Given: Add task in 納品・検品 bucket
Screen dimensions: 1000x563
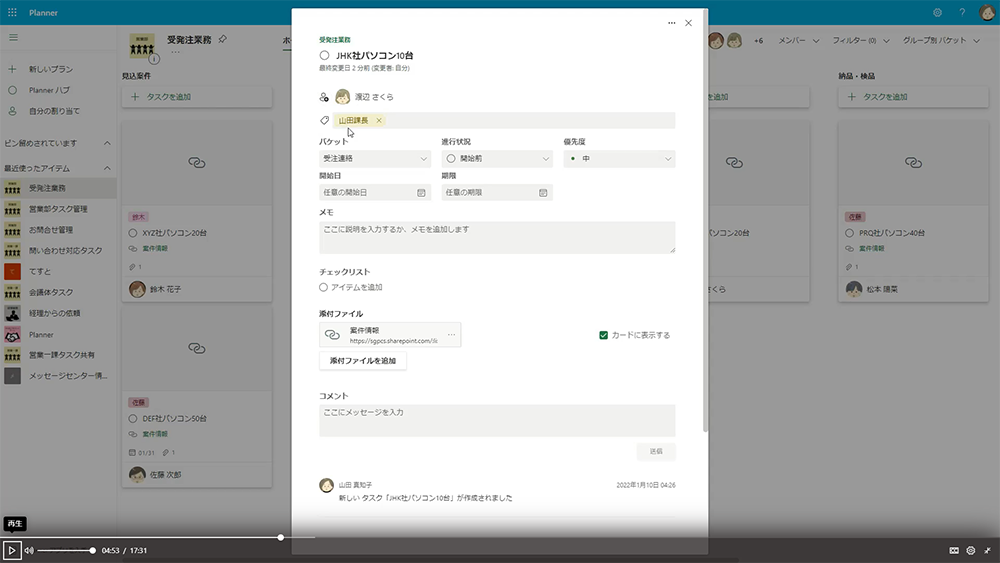Looking at the screenshot, I should pos(913,97).
